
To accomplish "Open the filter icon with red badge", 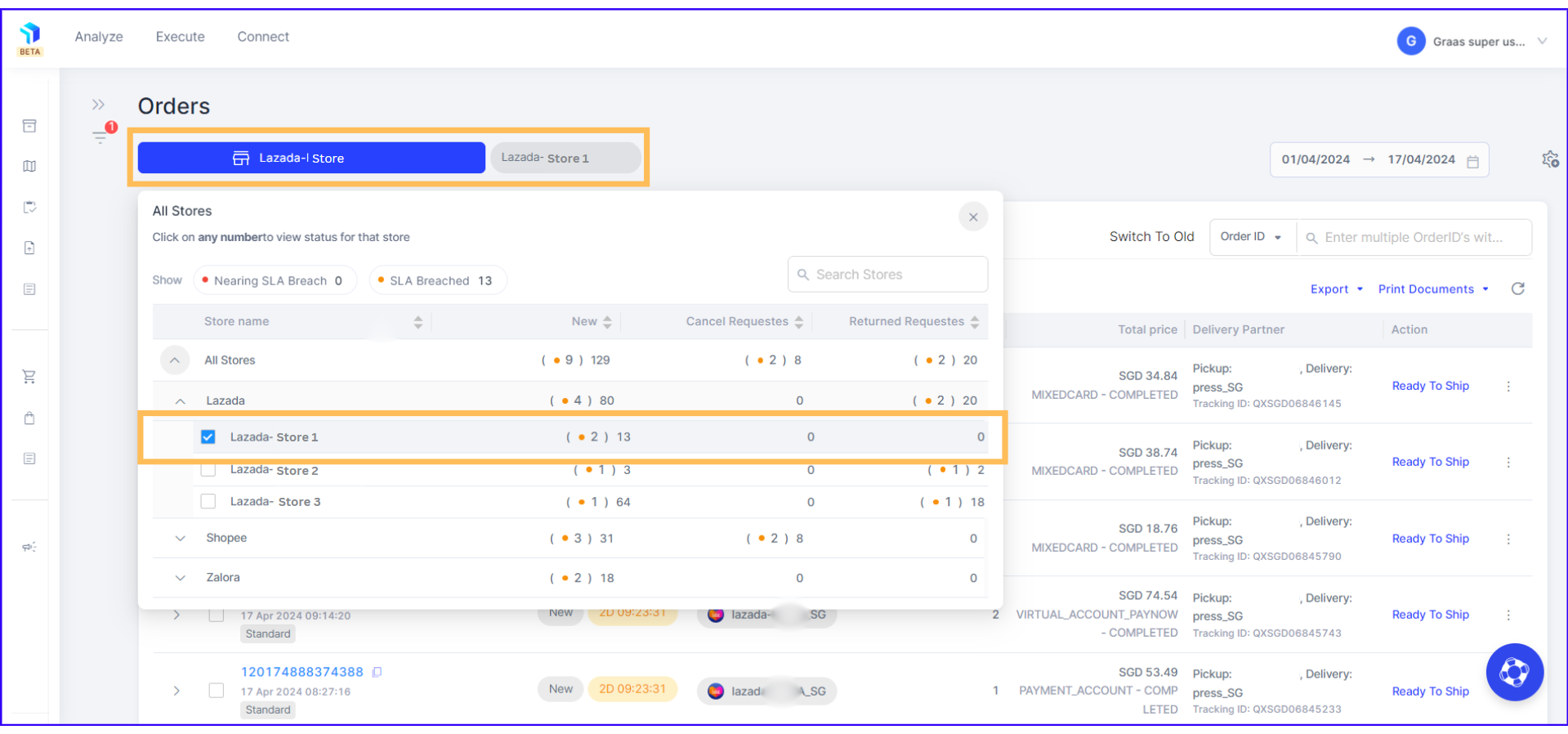I will click(x=101, y=137).
